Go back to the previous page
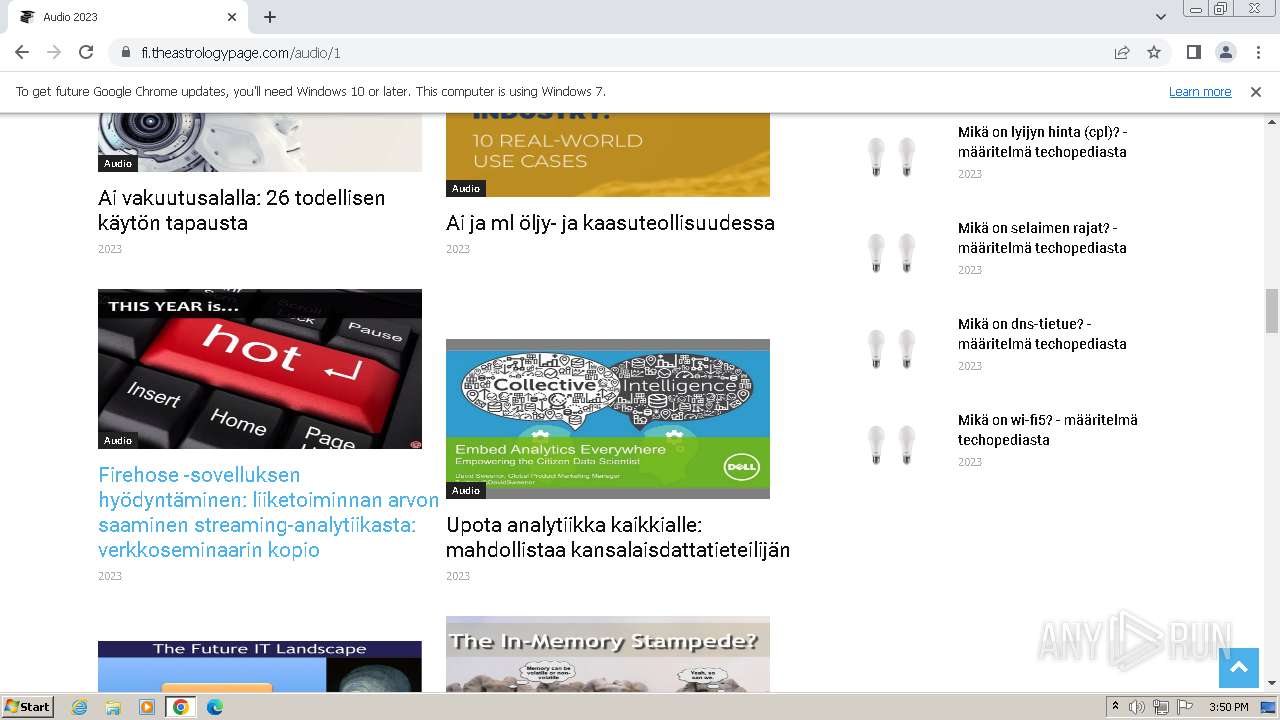This screenshot has height=720, width=1280. pyautogui.click(x=22, y=52)
